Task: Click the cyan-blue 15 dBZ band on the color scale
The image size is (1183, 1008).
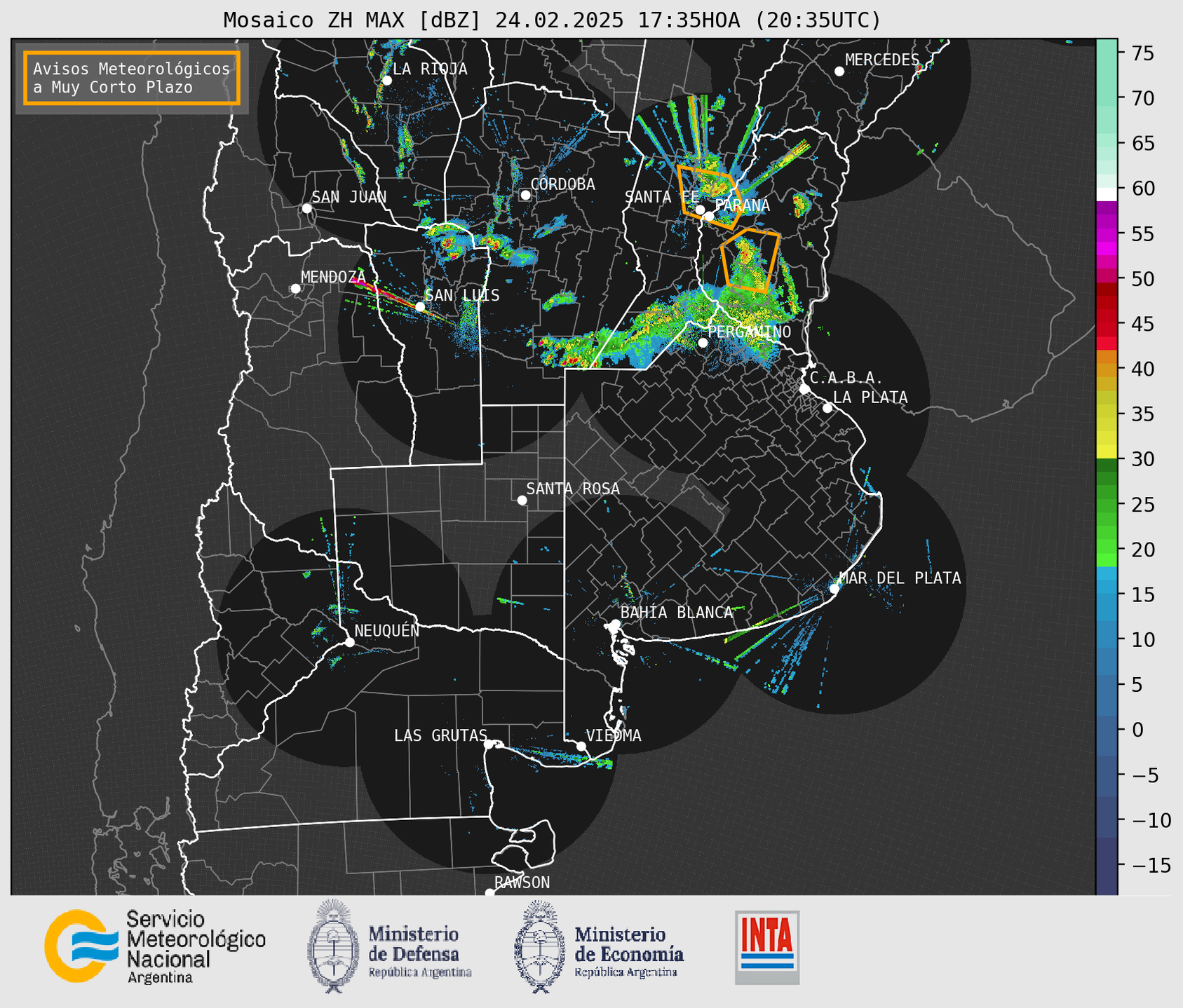Action: 1107,587
